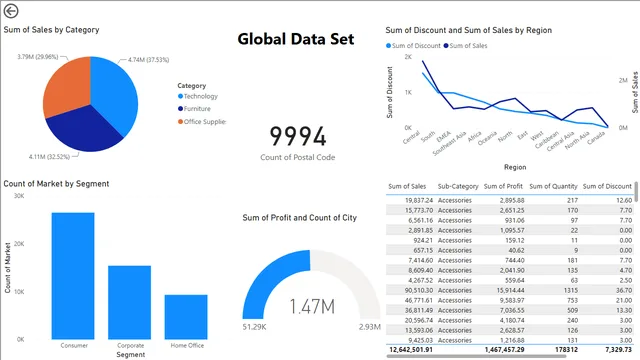Click the 9,583.97 profit cell
This screenshot has width=640, height=360.
(512, 300)
